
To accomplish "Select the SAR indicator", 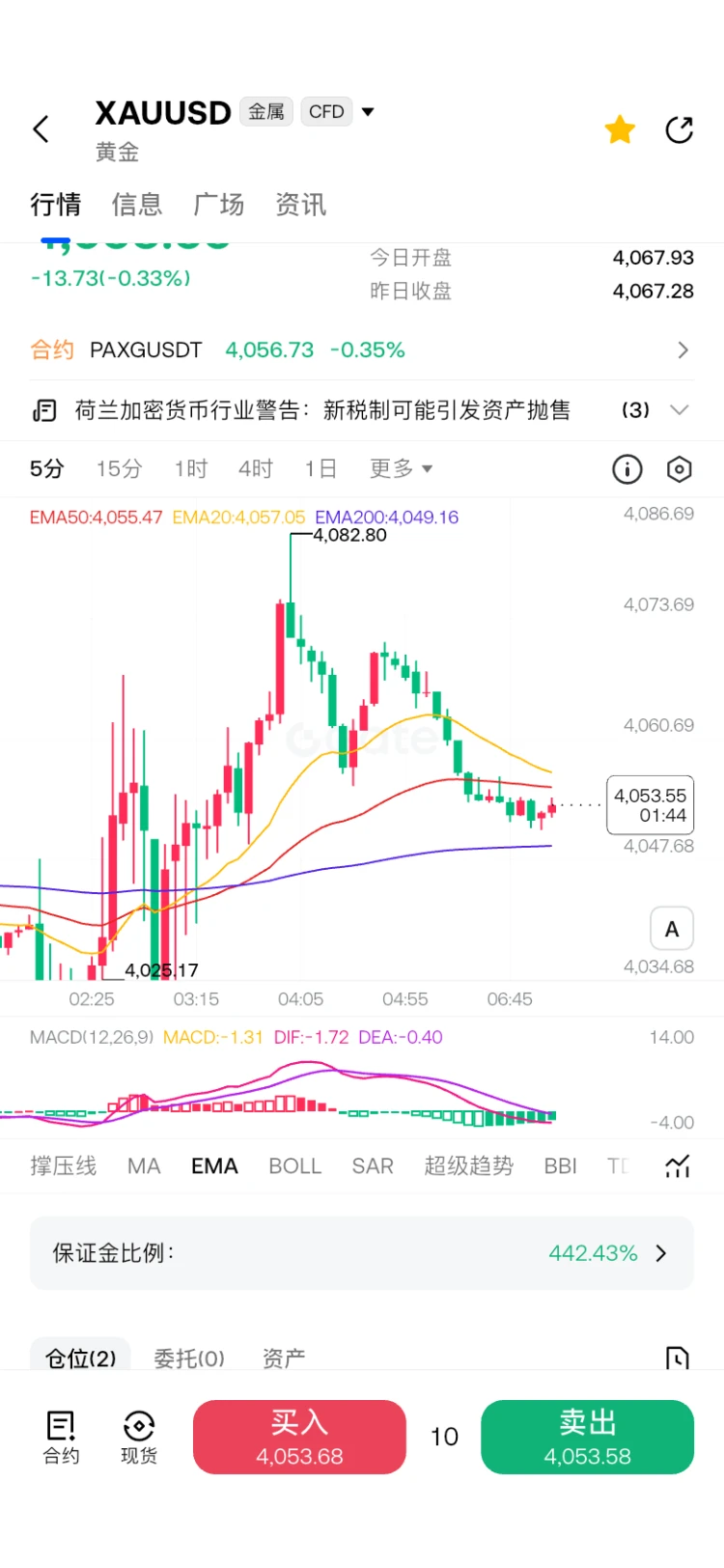I will 373,1166.
